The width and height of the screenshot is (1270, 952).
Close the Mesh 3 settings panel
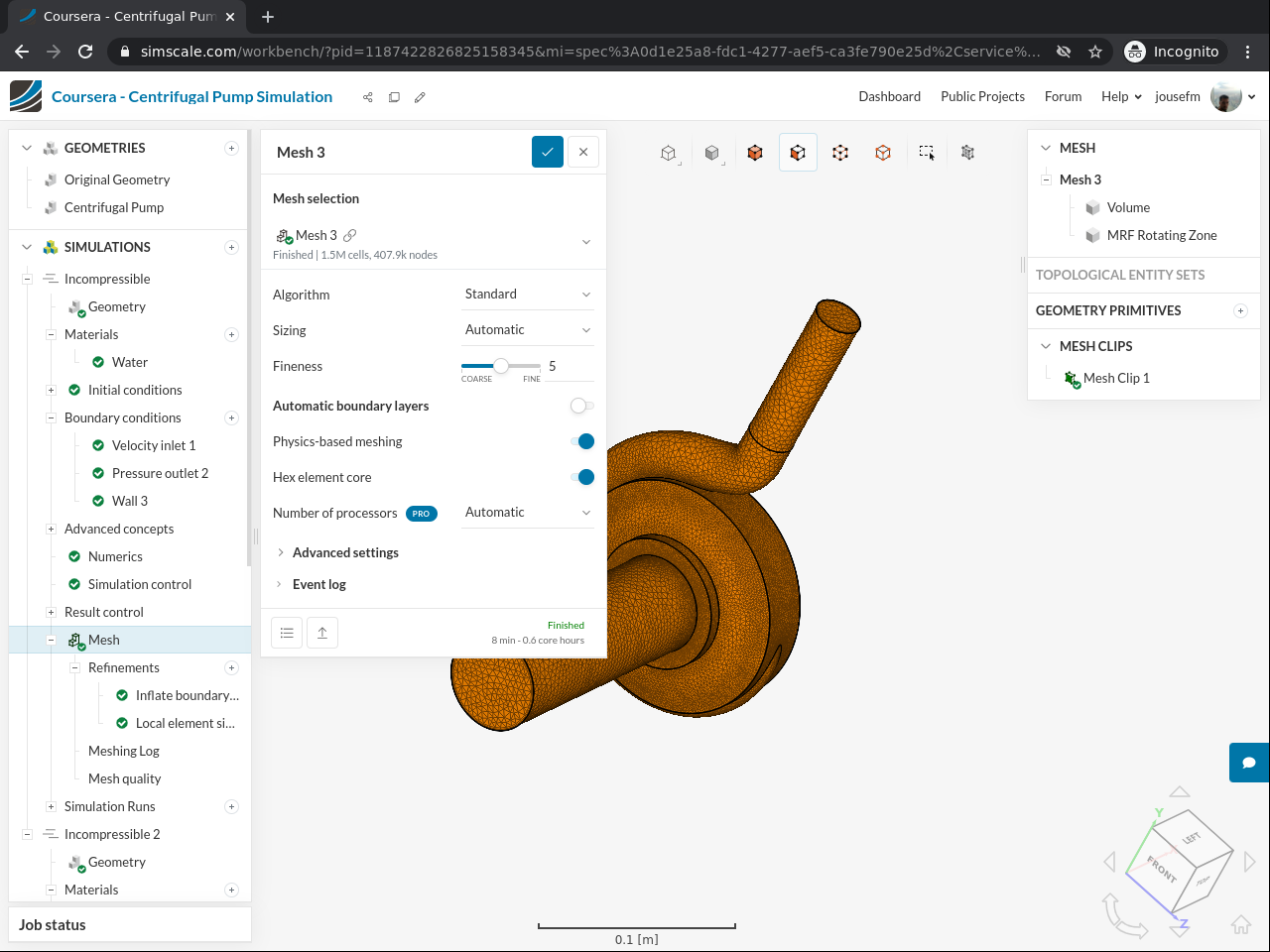[x=583, y=152]
